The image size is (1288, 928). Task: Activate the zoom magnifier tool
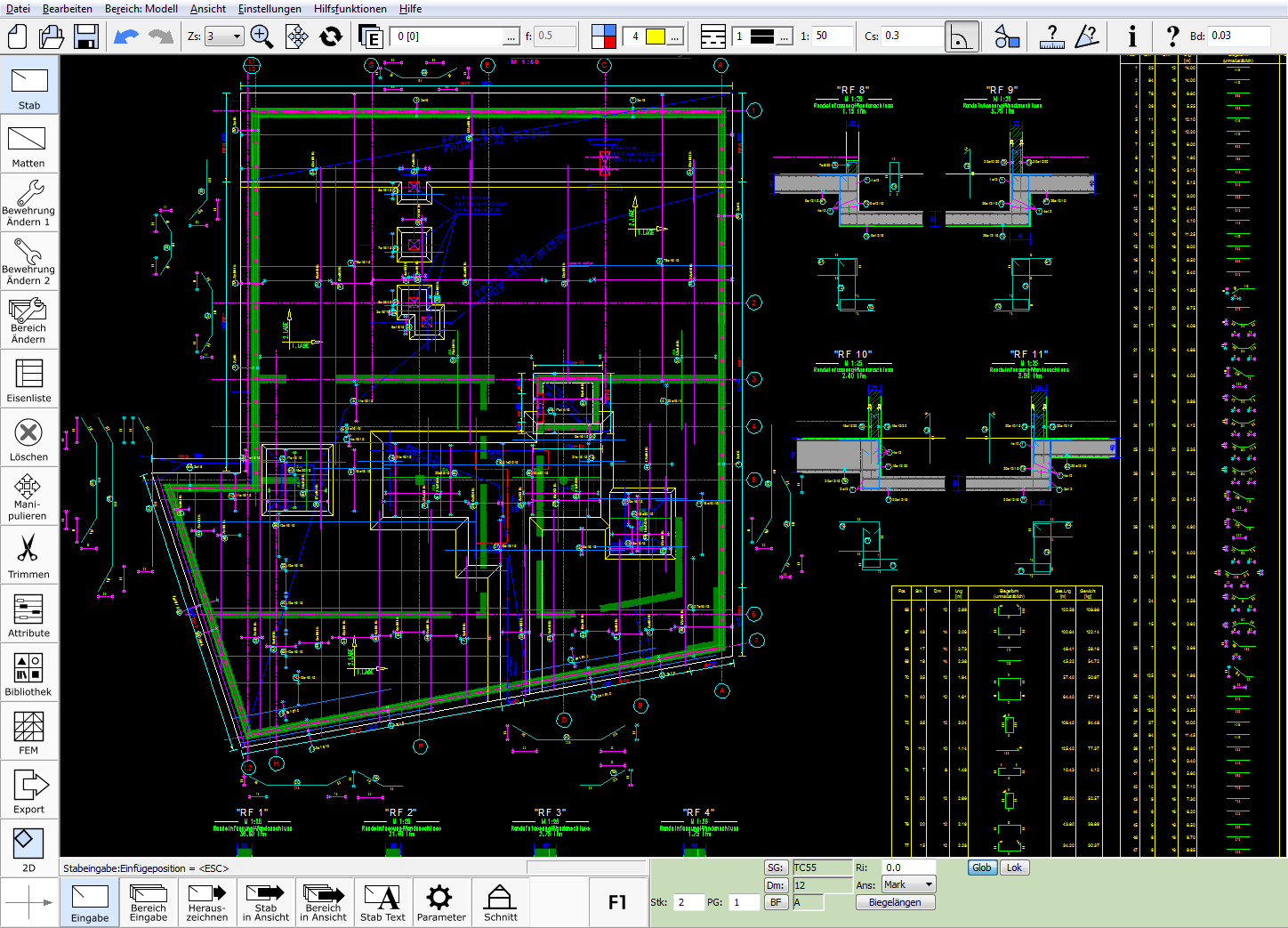point(262,36)
